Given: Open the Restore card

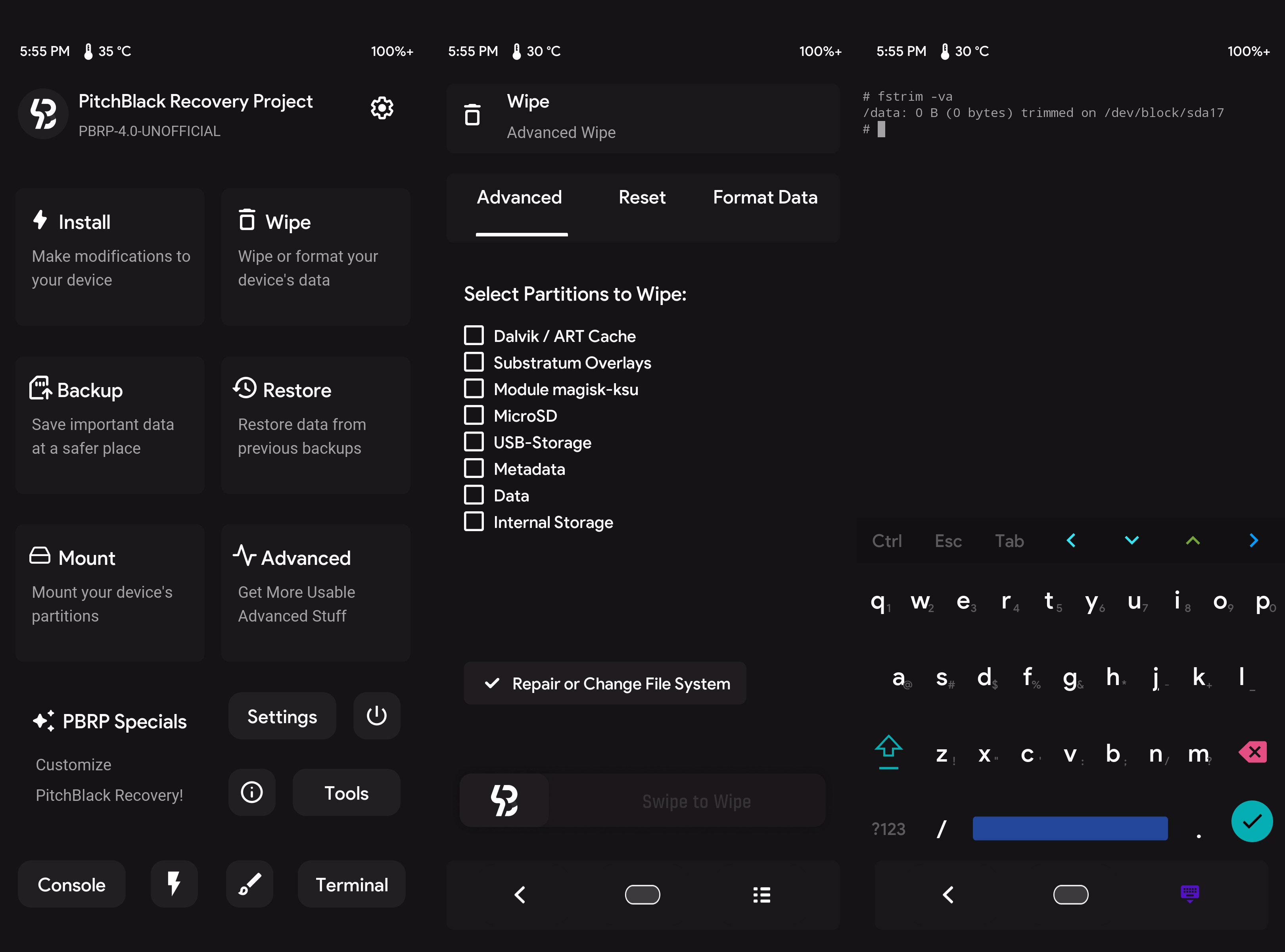Looking at the screenshot, I should [x=316, y=425].
